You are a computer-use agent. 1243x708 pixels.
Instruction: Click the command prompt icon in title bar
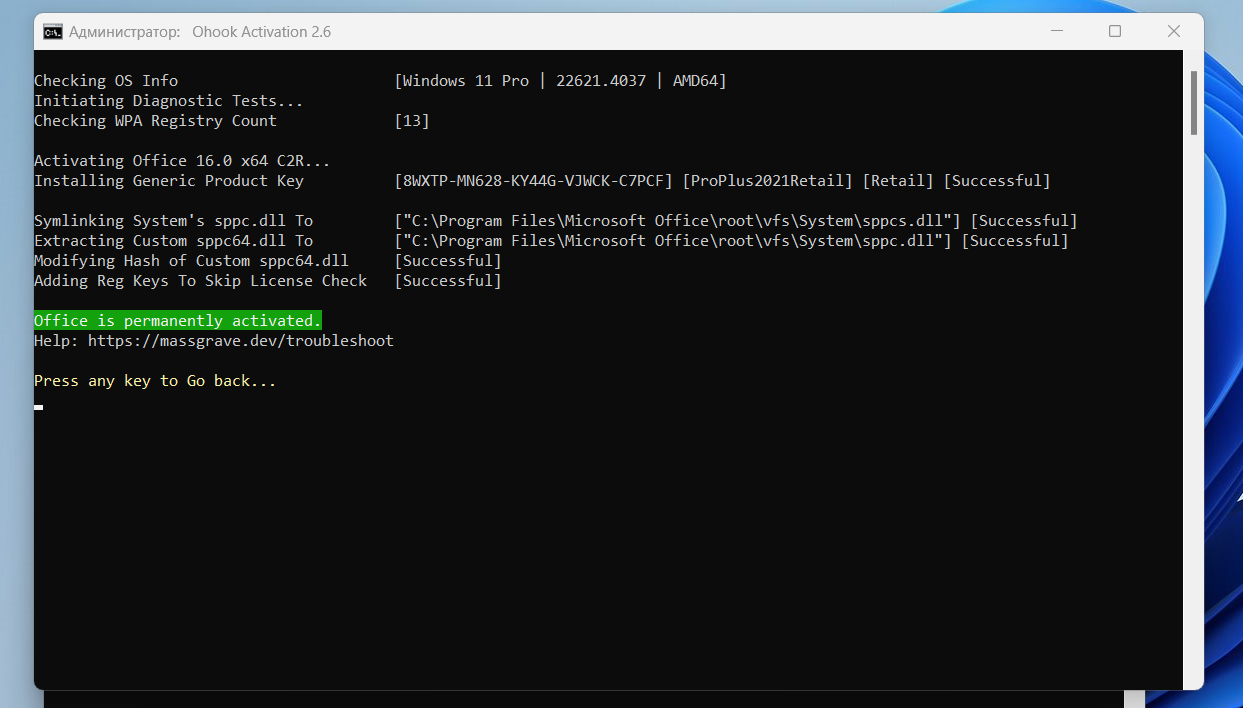point(53,32)
